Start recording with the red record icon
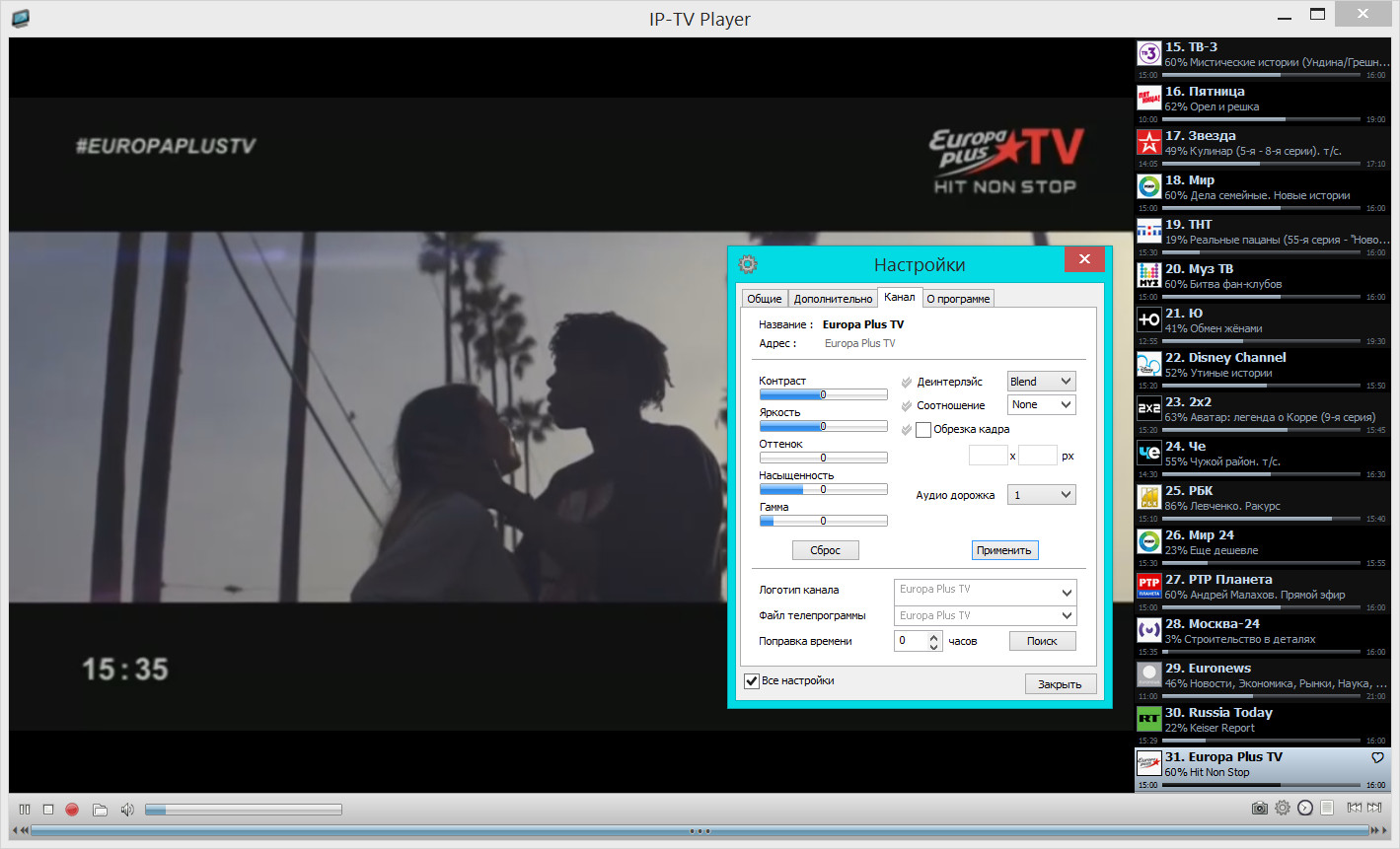The image size is (1400, 849). click(x=72, y=810)
